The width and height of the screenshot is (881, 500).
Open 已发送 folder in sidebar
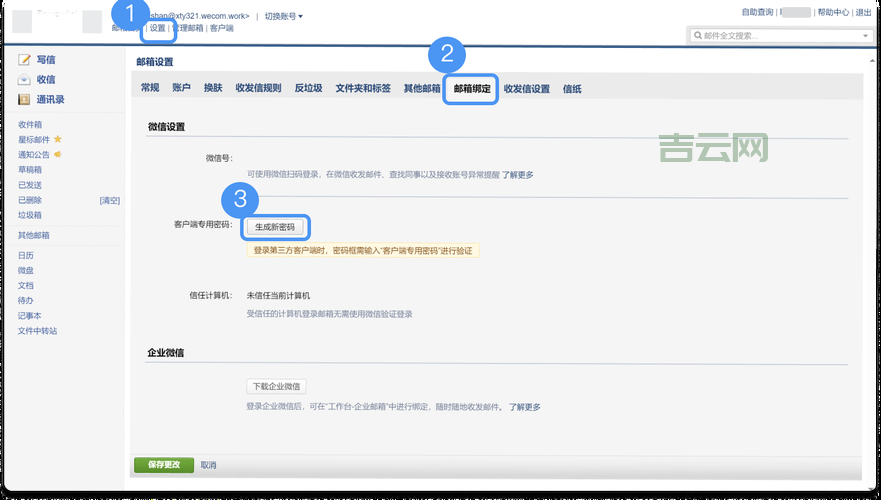point(30,185)
